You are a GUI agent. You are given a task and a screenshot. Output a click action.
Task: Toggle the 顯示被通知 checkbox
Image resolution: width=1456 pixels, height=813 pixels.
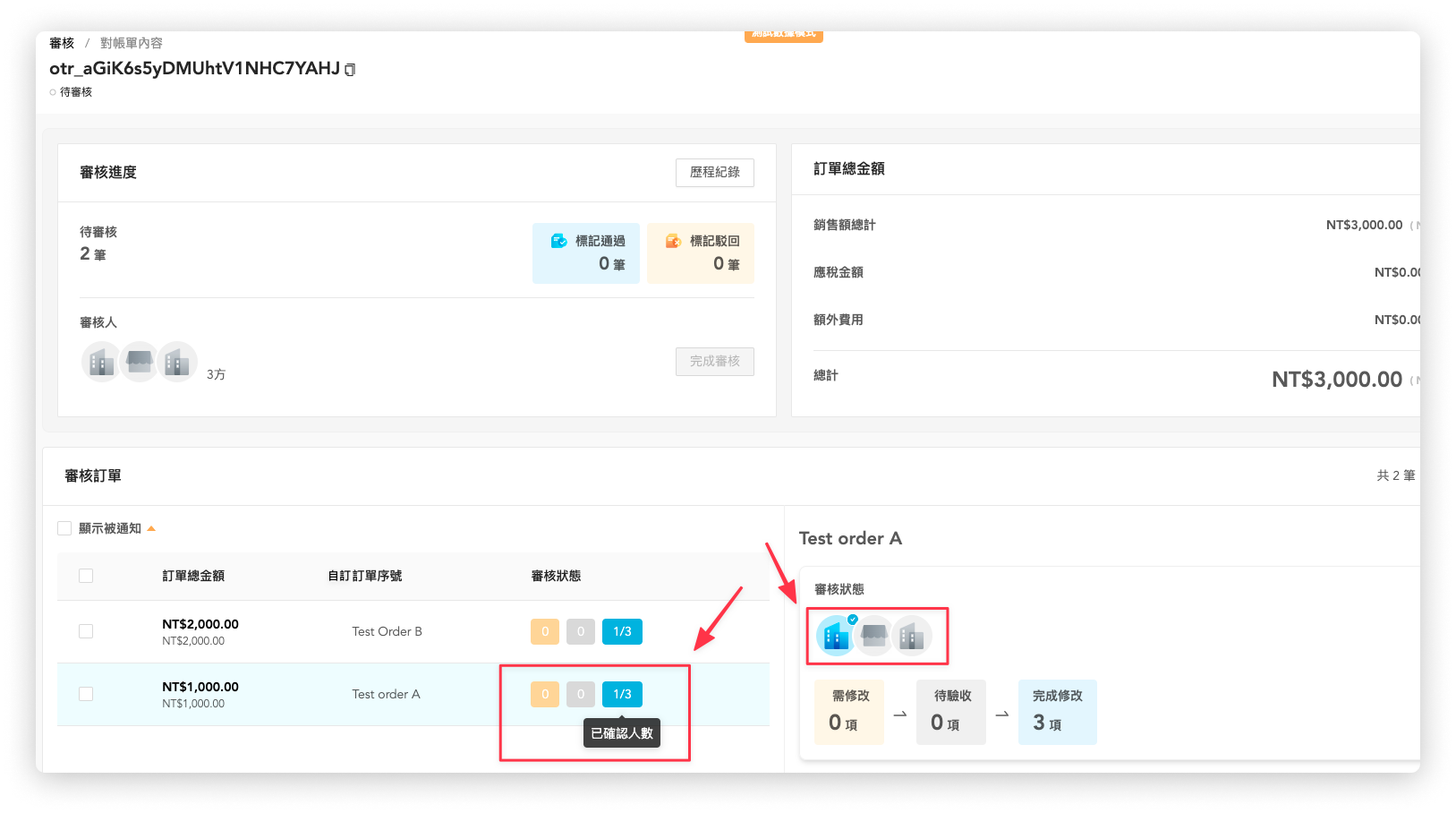click(64, 528)
